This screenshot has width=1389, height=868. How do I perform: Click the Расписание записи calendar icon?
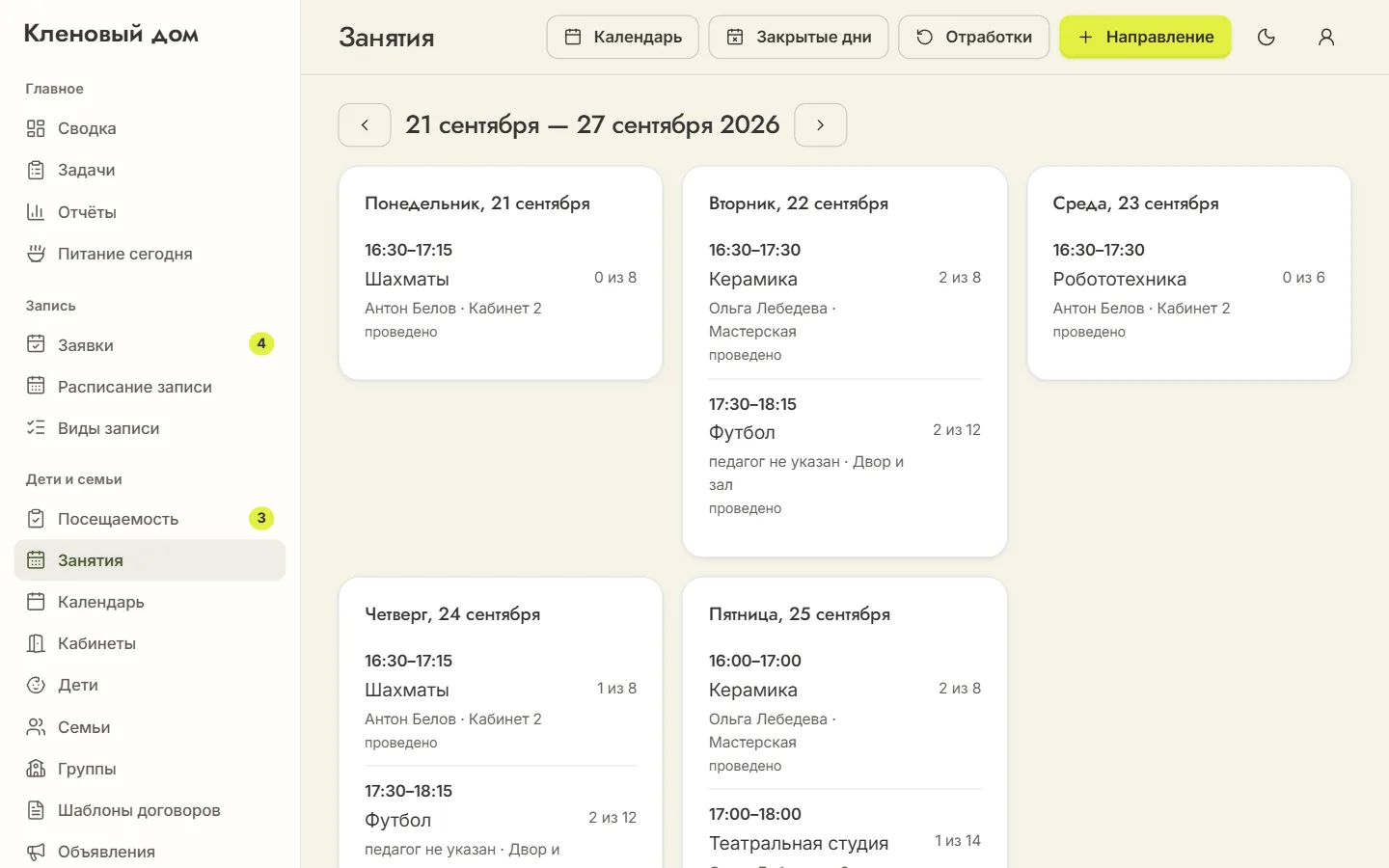click(x=36, y=386)
